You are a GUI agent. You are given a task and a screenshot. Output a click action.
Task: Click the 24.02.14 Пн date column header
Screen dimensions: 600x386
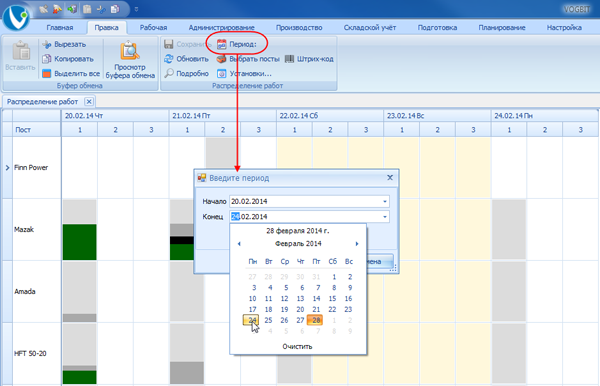pyautogui.click(x=545, y=116)
